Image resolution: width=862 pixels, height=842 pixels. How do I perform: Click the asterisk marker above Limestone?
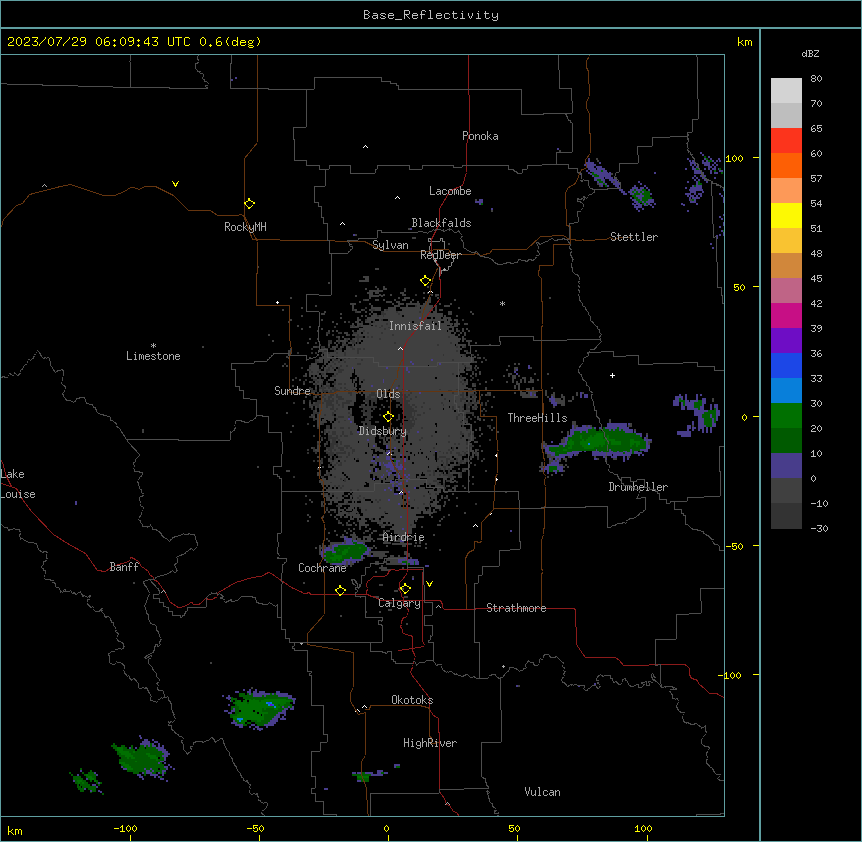(153, 345)
